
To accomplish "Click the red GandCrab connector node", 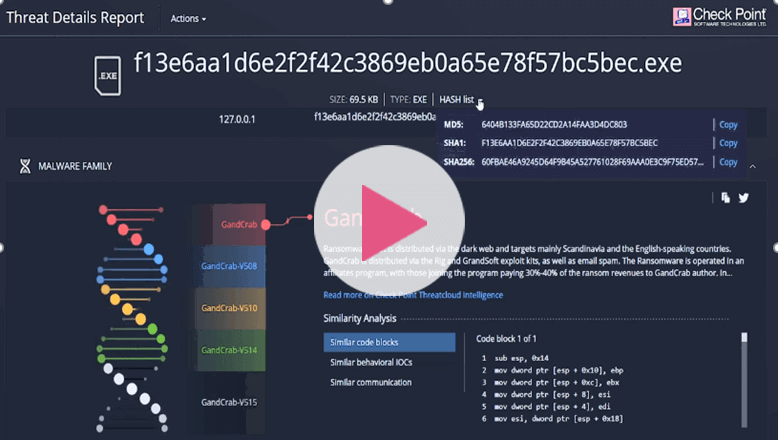I will coord(265,225).
